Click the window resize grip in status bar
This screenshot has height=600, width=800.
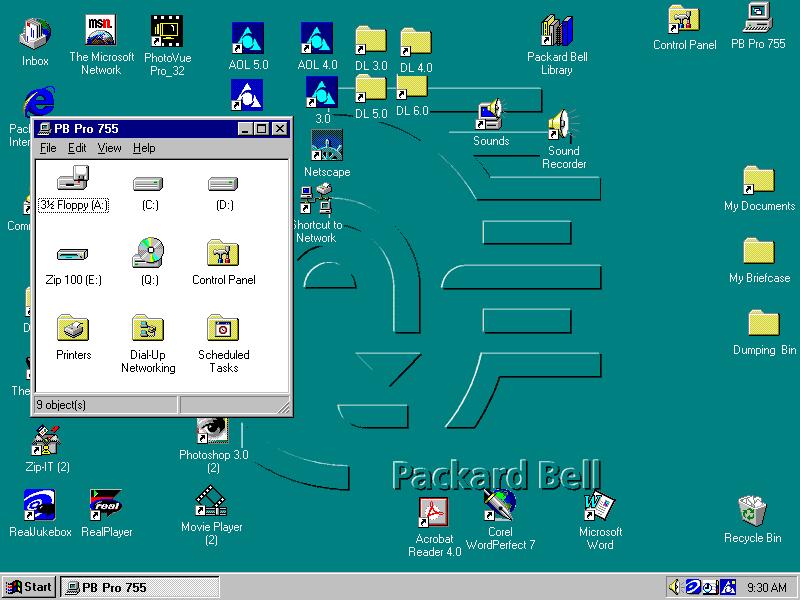tap(283, 407)
